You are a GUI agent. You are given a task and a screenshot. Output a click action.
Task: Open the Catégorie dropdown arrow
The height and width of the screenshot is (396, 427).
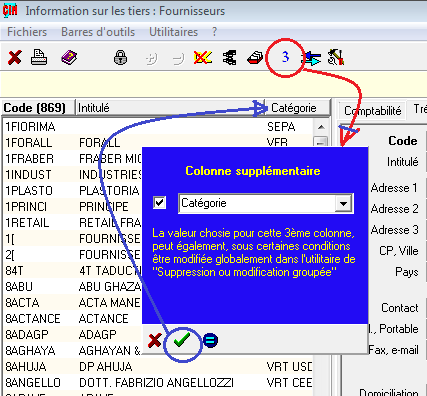343,203
